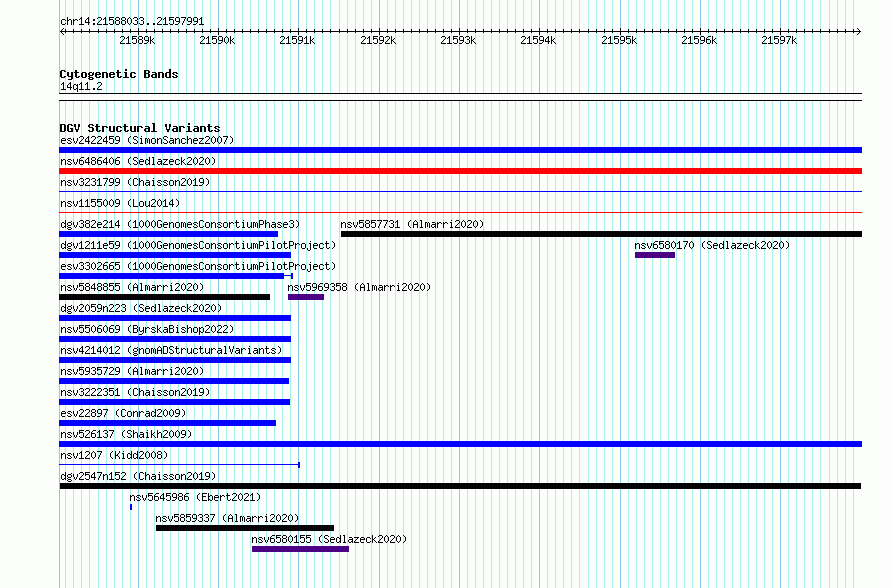Open the nsv6486406 (Sedlazeck2020) variant label
Viewport: 890px width, 588px height.
tap(138, 161)
